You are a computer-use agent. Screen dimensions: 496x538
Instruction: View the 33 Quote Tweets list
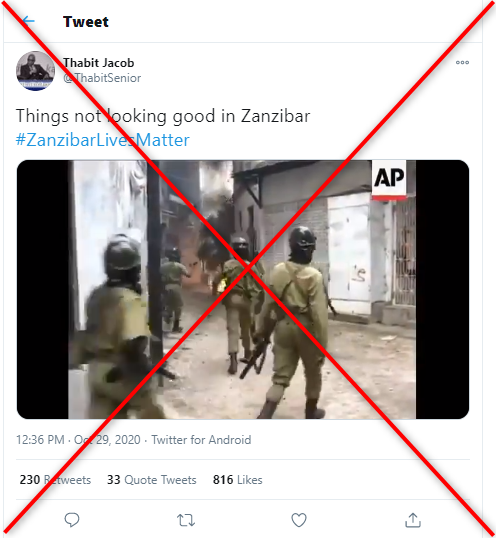point(152,480)
